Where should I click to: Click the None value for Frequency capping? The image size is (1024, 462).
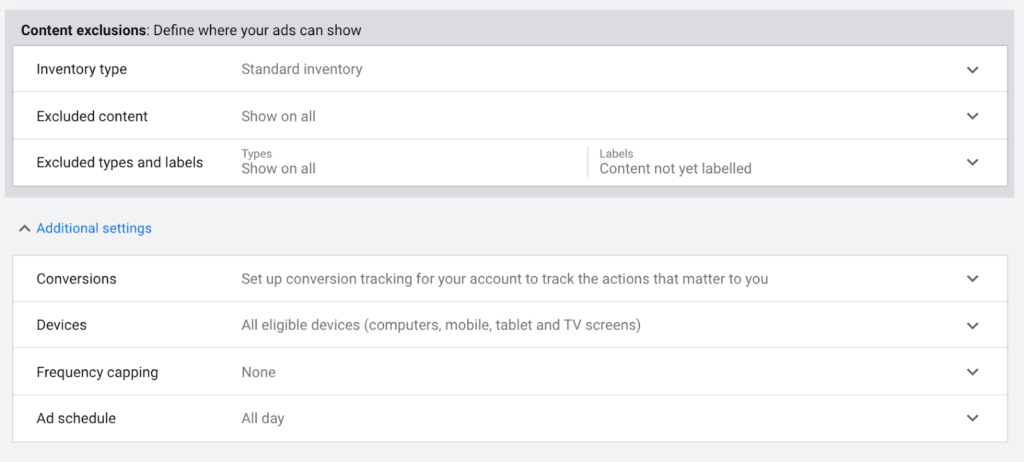[259, 372]
